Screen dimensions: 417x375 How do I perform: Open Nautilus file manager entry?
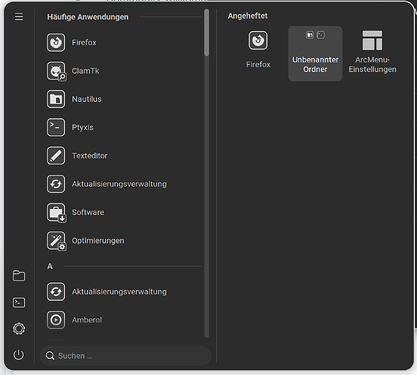tap(122, 99)
